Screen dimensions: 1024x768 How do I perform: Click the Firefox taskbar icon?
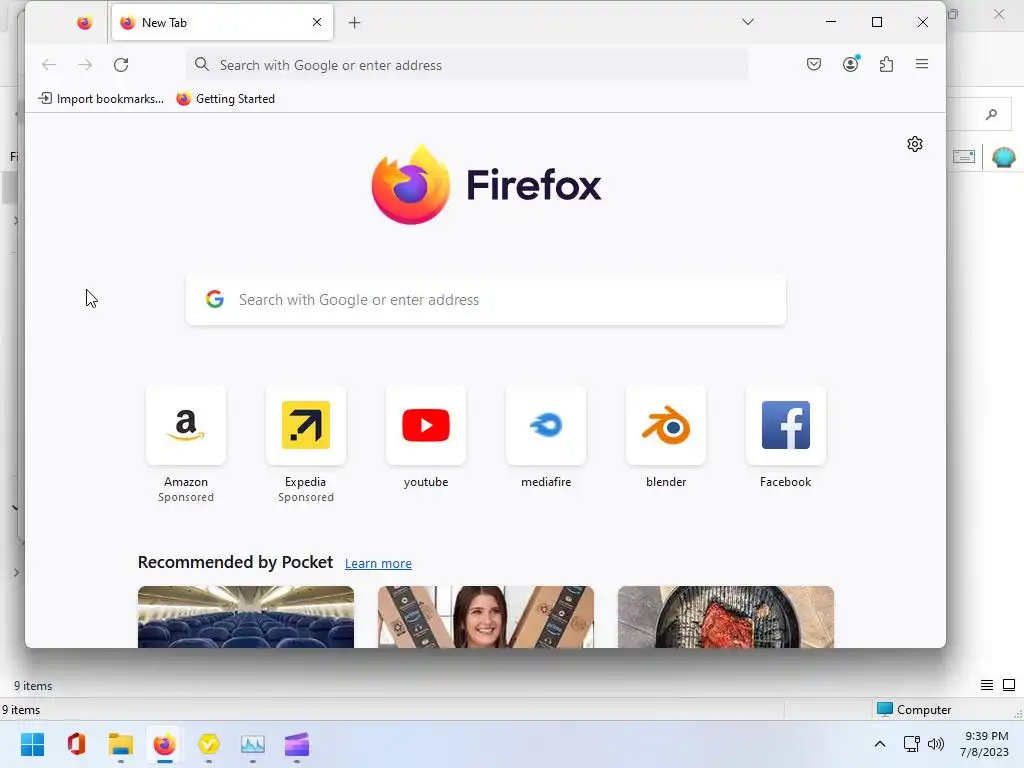pos(165,744)
